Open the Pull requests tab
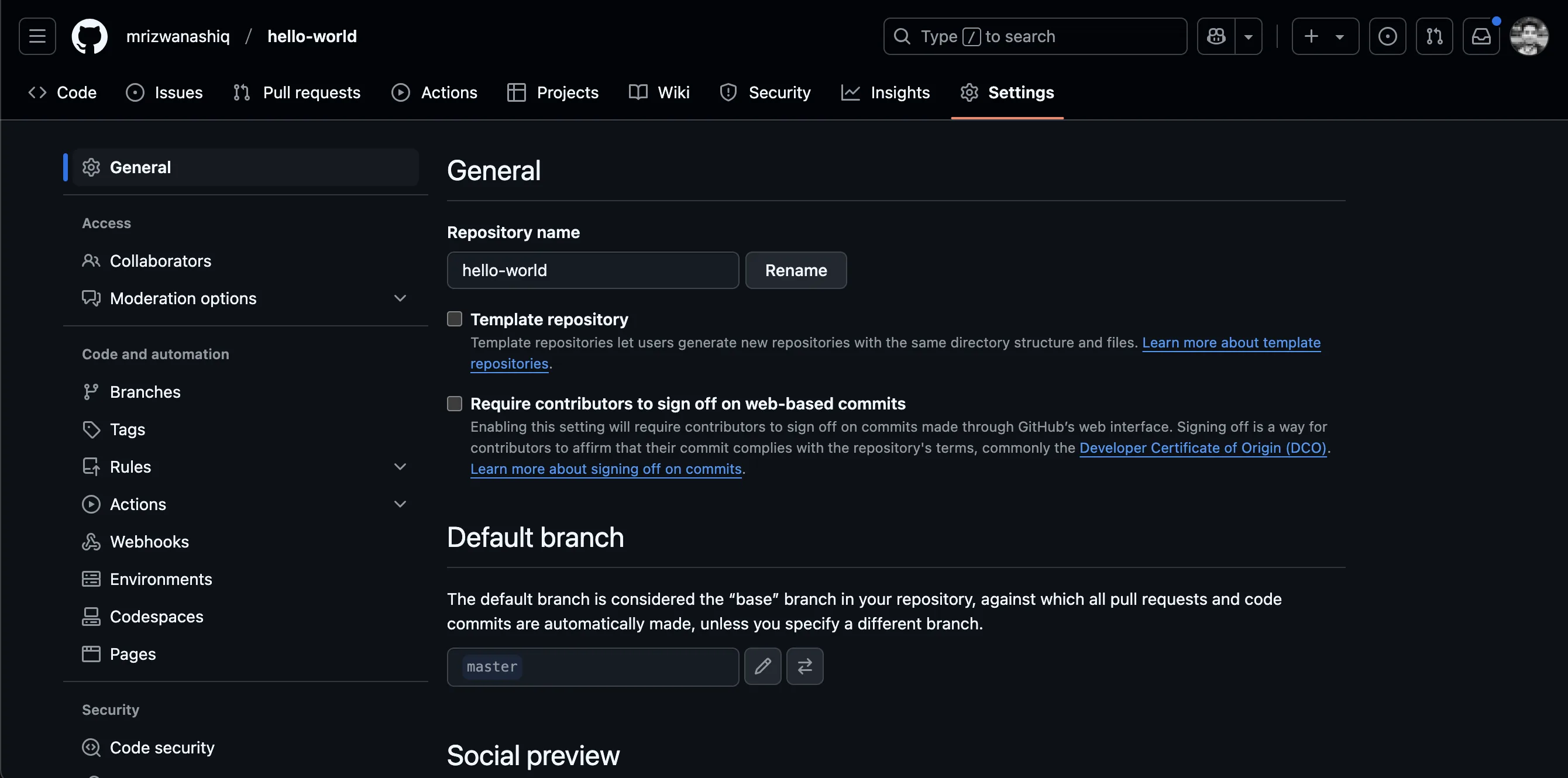Viewport: 1568px width, 778px height. tap(297, 92)
